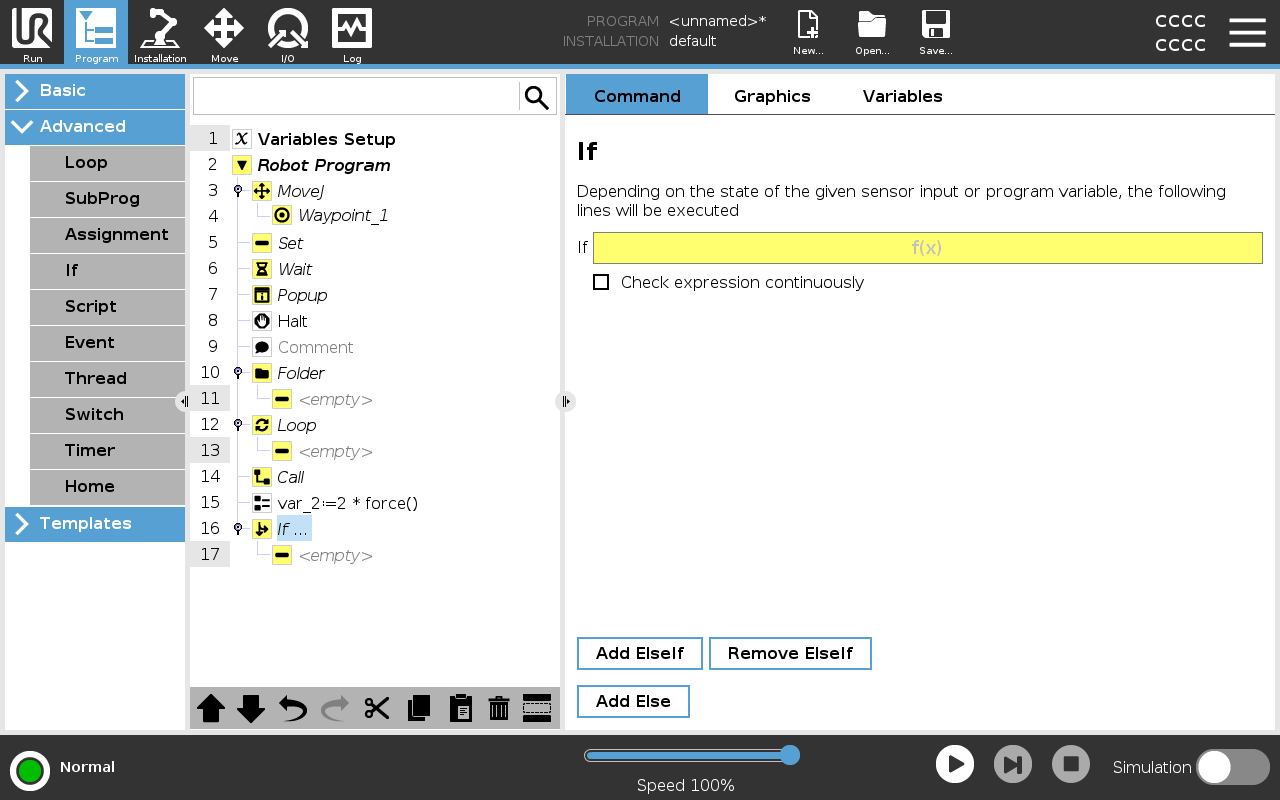Move node up with up arrow icon

click(211, 708)
